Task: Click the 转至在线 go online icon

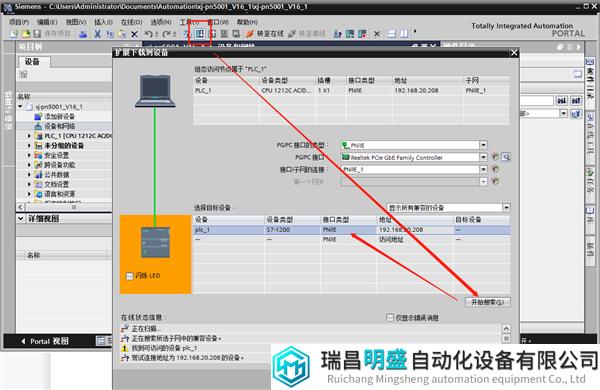Action: (x=250, y=34)
